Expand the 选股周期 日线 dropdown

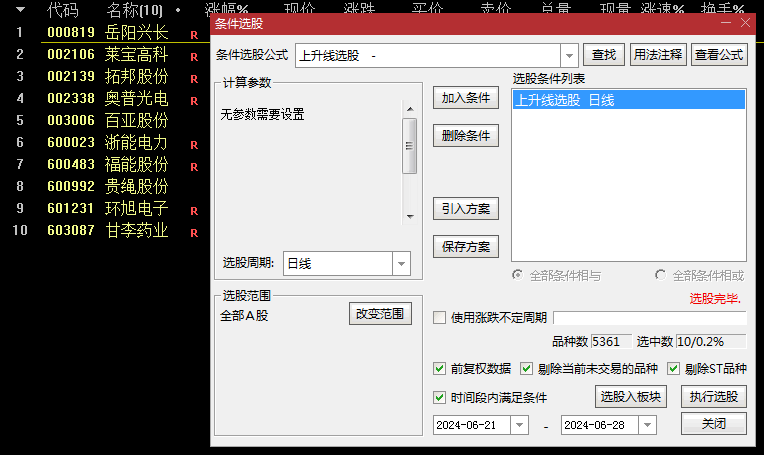click(401, 264)
